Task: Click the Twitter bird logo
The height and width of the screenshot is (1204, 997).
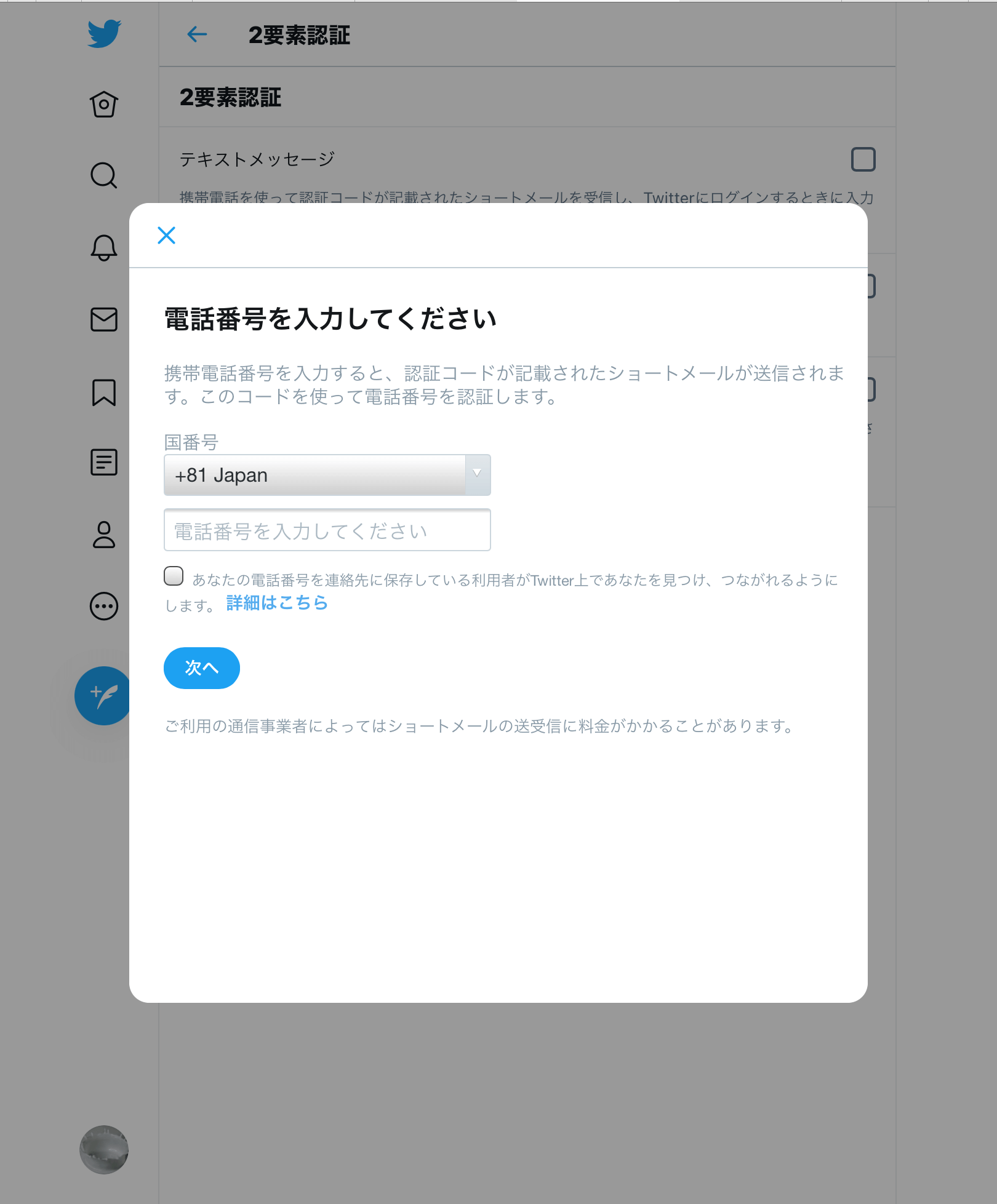Action: pos(104,34)
